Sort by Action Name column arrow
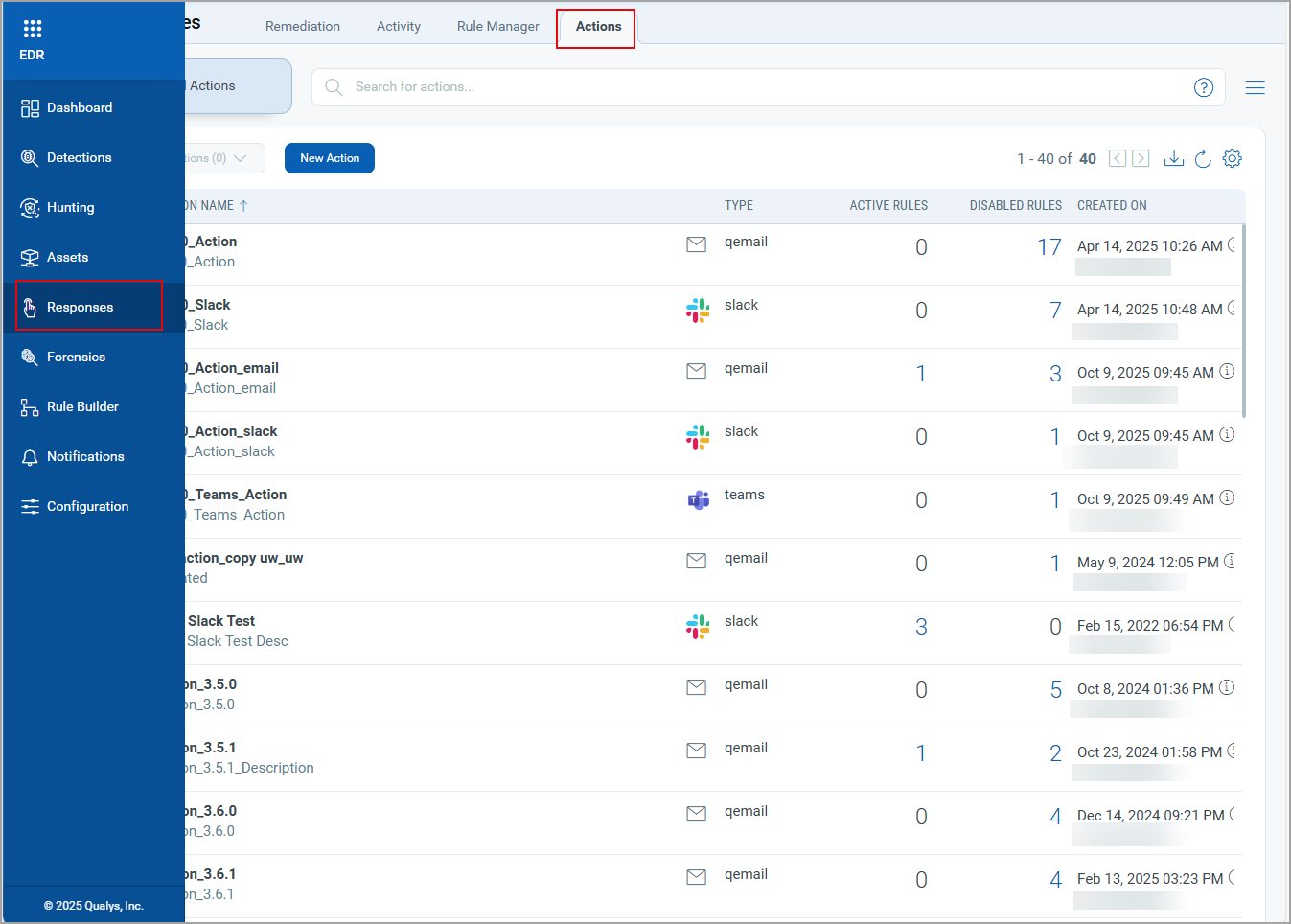Viewport: 1291px width, 924px height. click(x=243, y=206)
